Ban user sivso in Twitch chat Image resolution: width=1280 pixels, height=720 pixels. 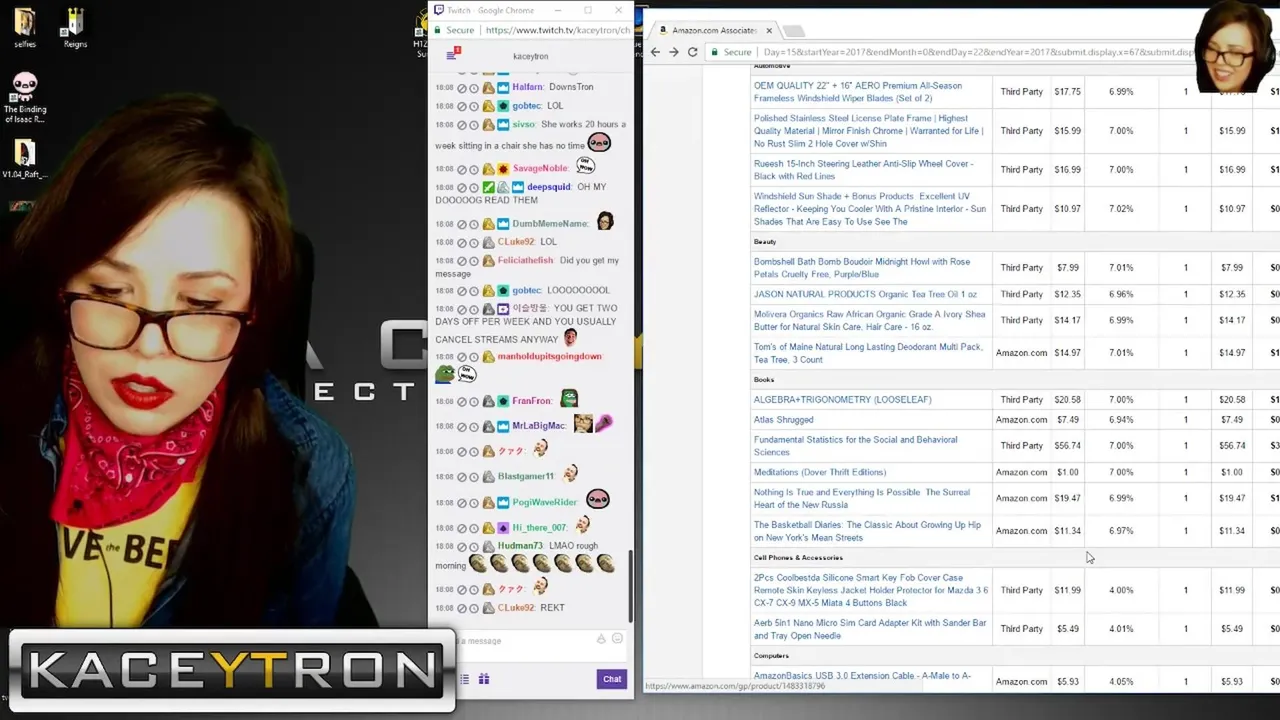(462, 125)
